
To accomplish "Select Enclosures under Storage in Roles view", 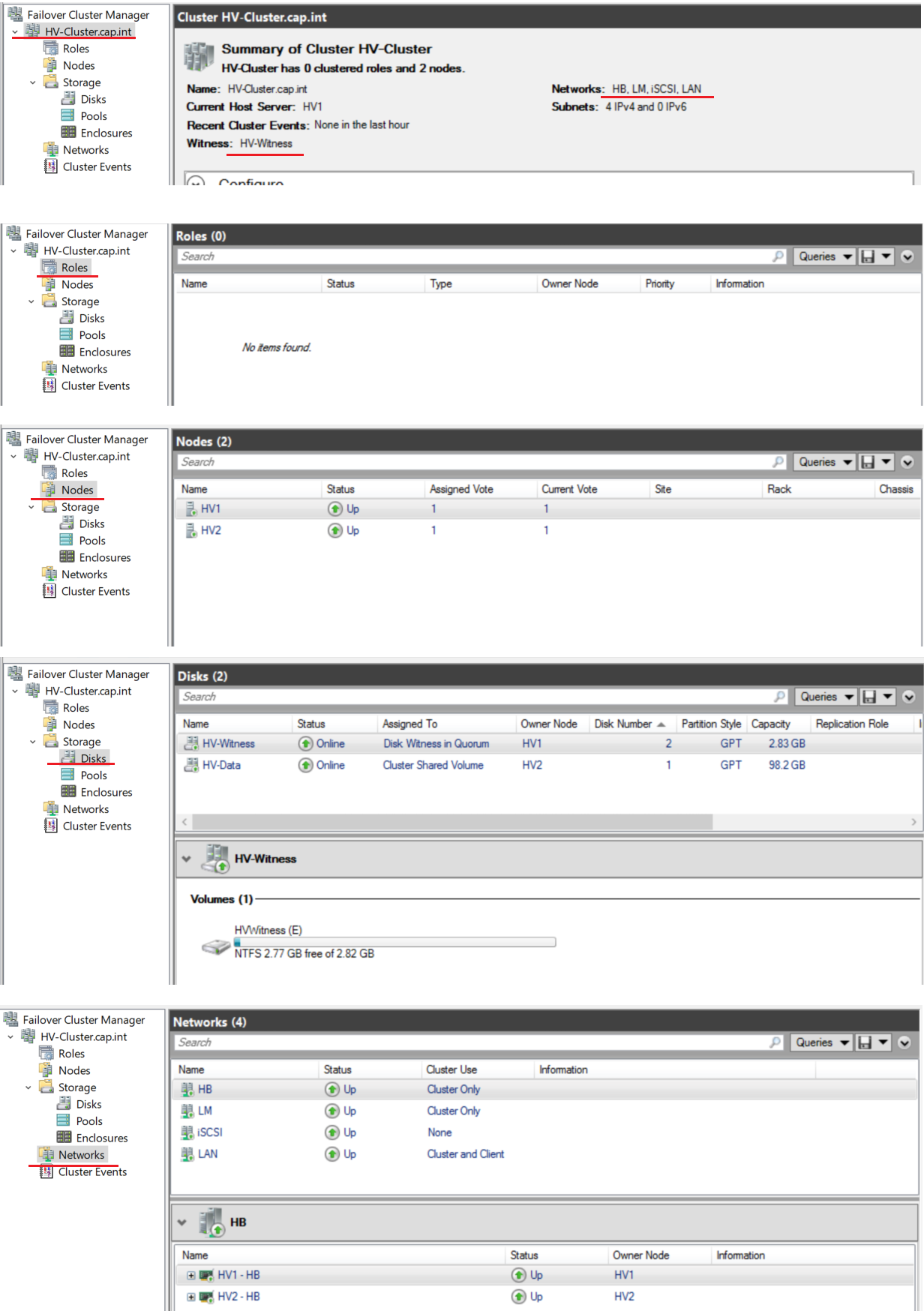I will [x=105, y=352].
